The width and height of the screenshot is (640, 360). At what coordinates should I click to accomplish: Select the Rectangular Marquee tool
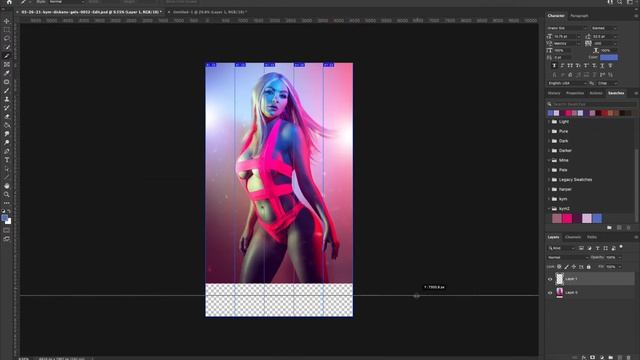(x=7, y=30)
